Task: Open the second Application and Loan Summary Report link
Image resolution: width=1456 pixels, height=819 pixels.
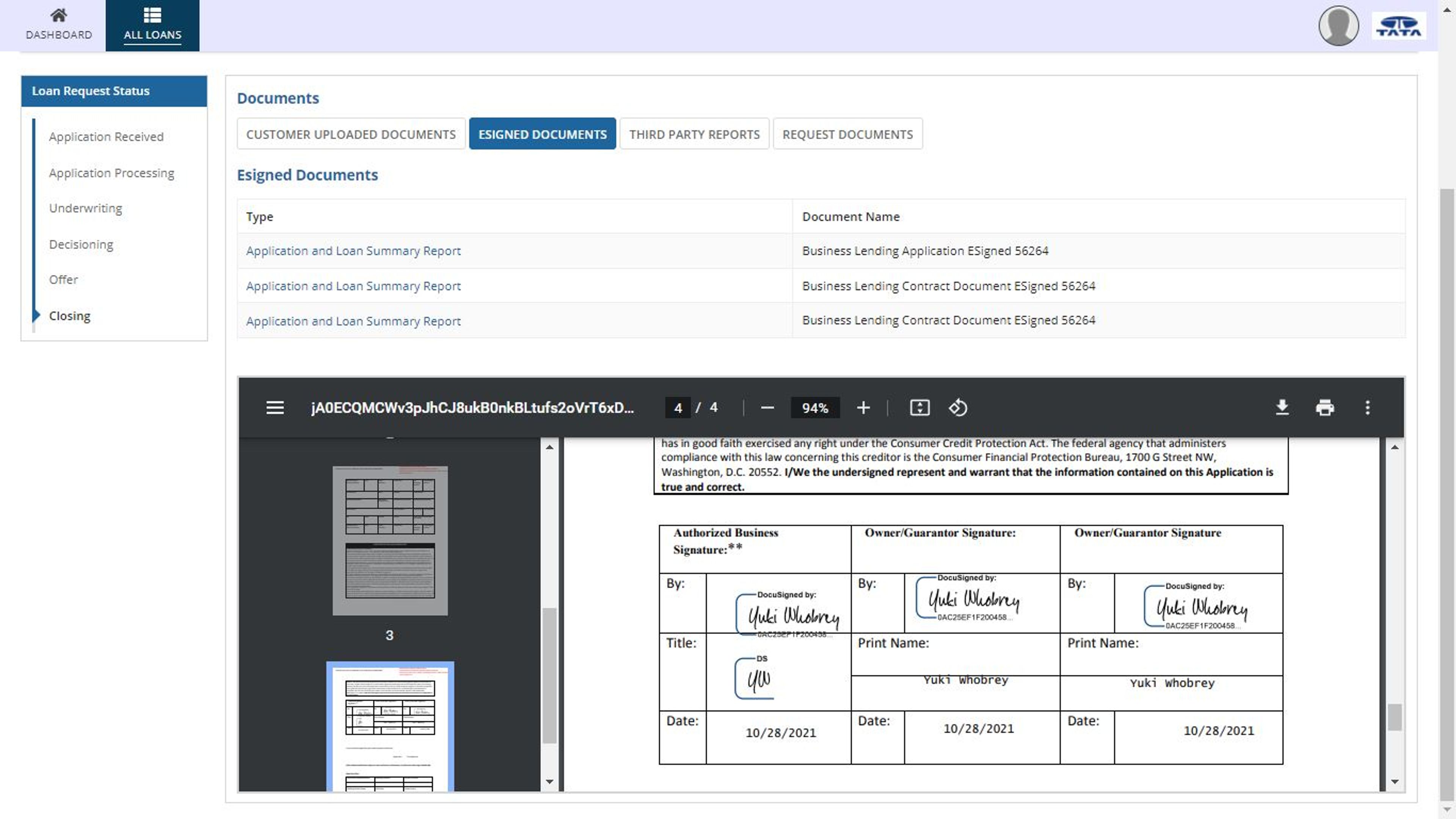Action: tap(353, 286)
